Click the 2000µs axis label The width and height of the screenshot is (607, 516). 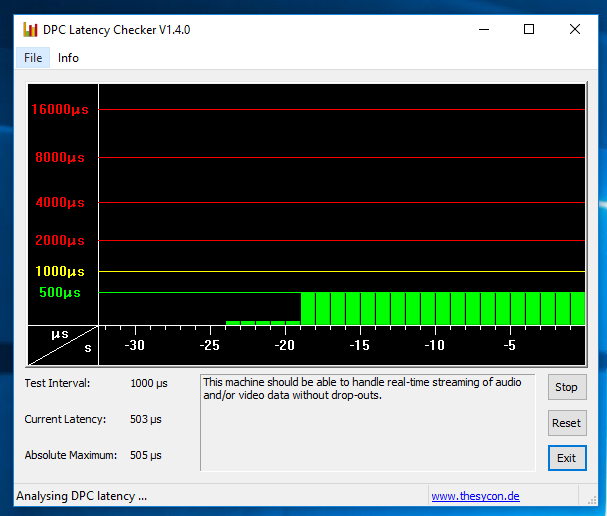(60, 240)
